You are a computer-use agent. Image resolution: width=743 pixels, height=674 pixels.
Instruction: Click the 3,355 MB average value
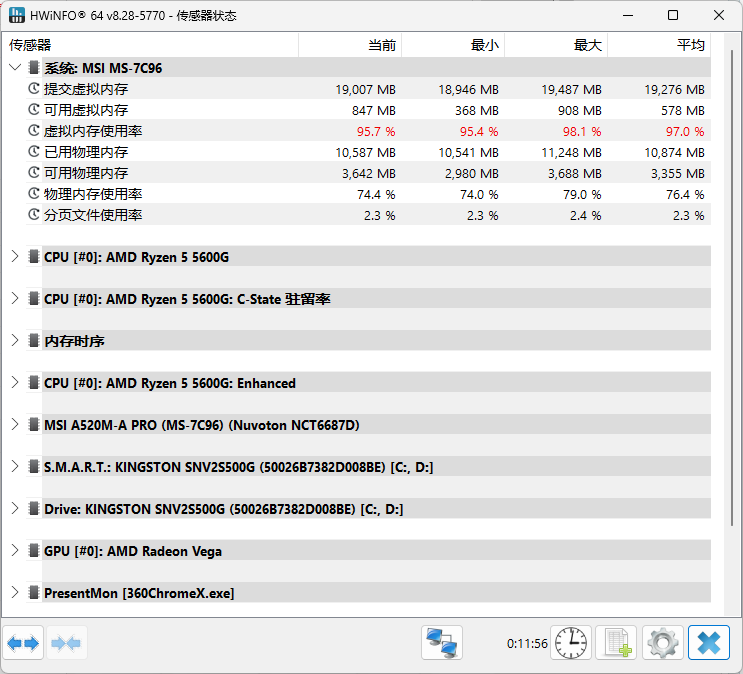678,173
